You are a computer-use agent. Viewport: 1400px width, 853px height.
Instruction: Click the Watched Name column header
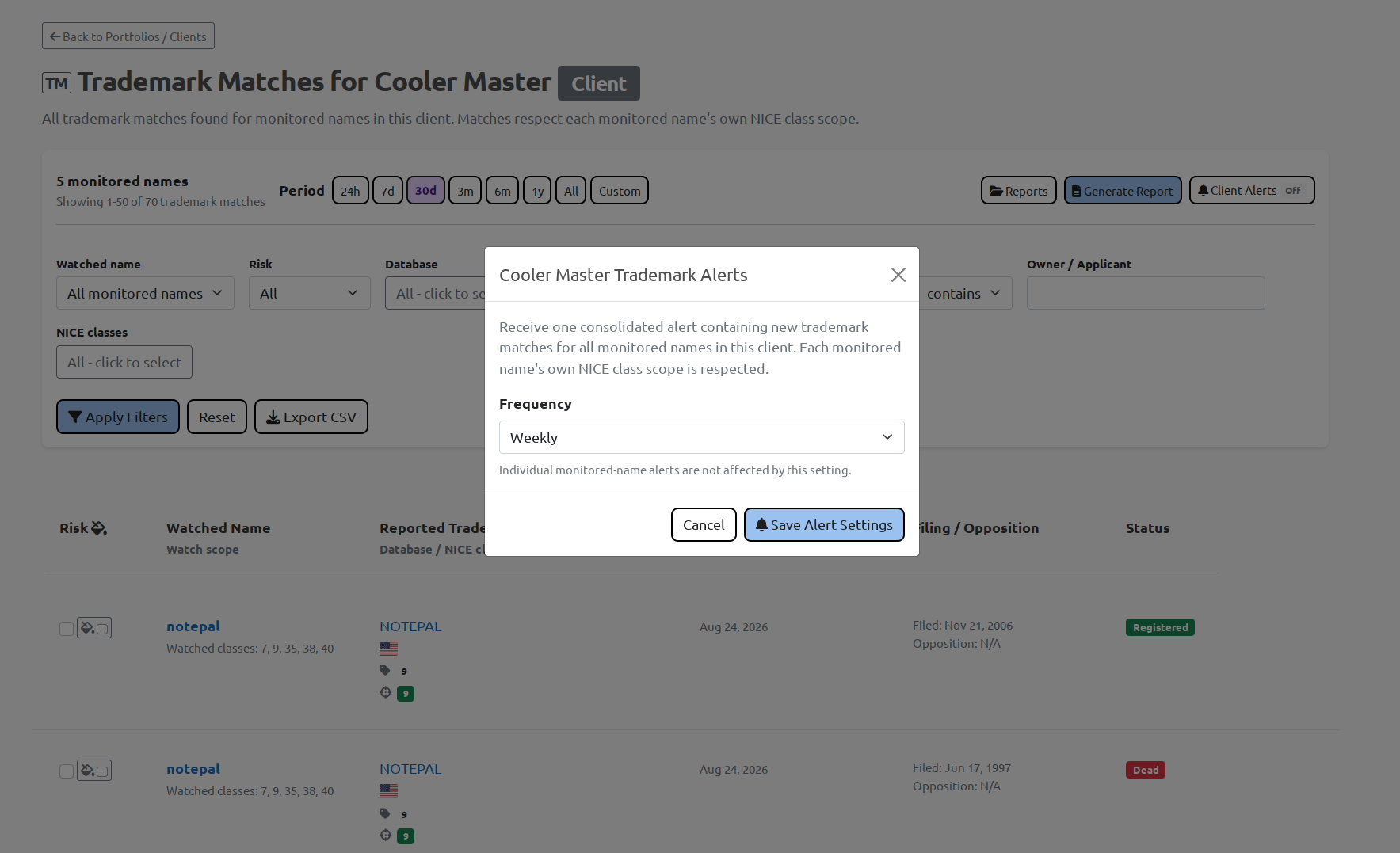pyautogui.click(x=219, y=527)
